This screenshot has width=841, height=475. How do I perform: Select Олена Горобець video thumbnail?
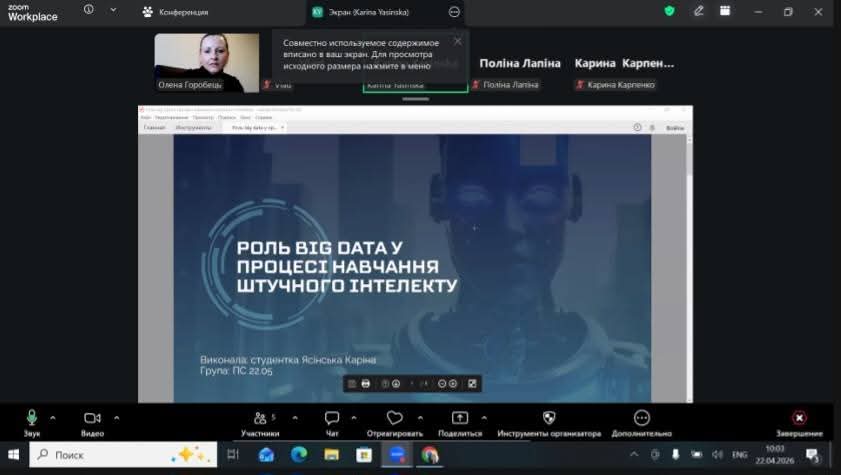pyautogui.click(x=207, y=62)
